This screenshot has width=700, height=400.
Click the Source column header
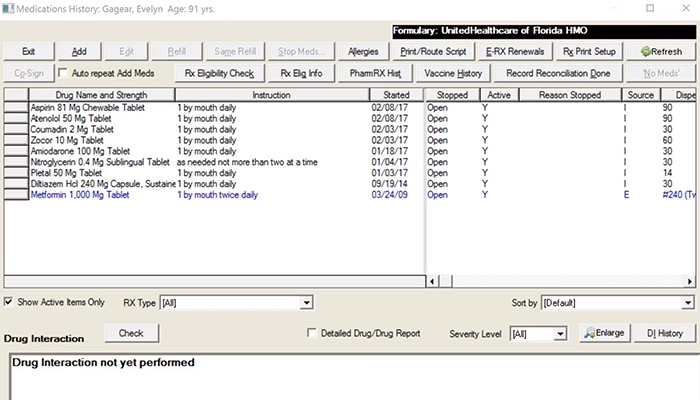641,95
